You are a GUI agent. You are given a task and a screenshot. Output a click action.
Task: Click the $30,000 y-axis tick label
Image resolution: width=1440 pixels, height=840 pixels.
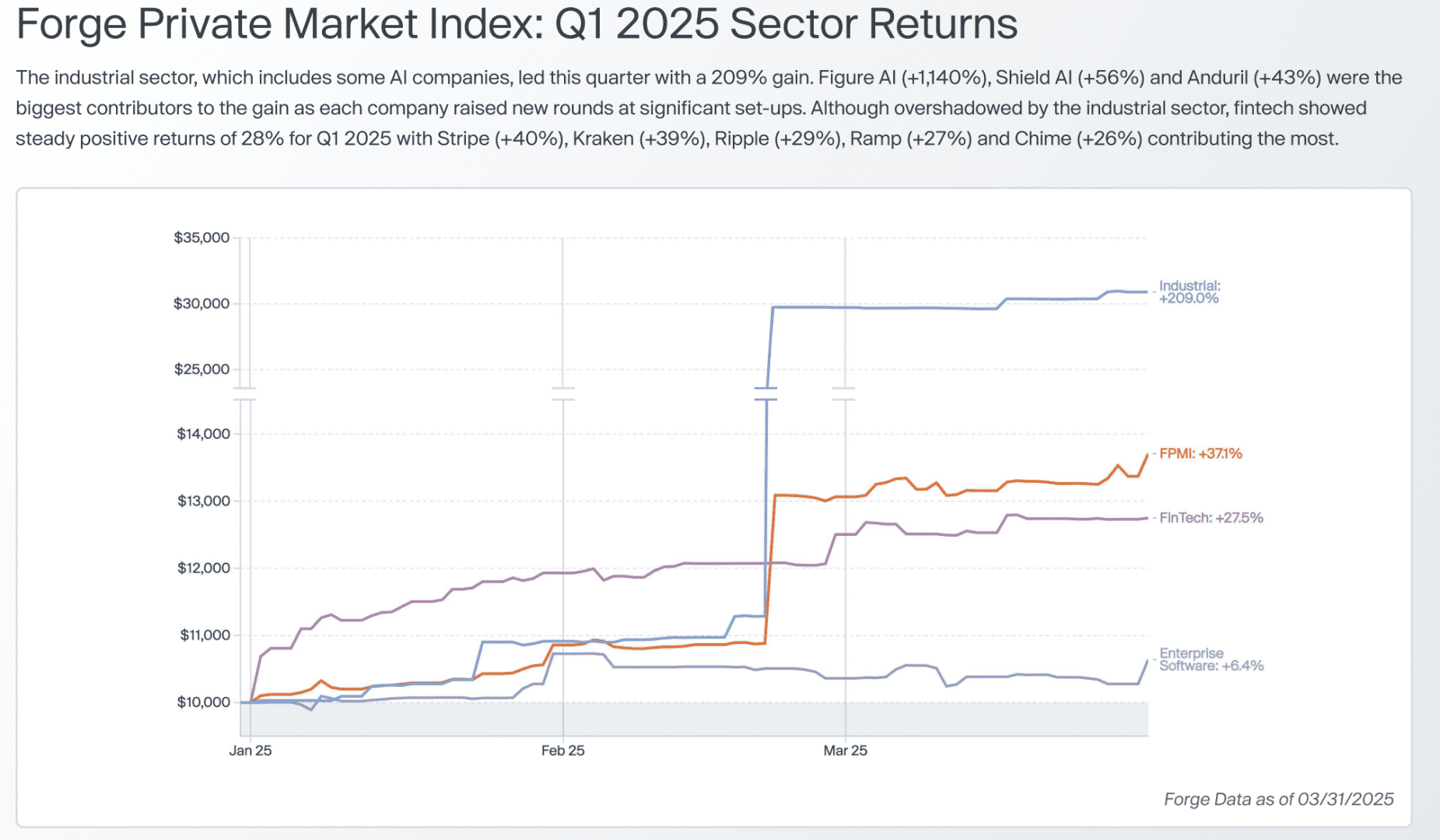(201, 303)
